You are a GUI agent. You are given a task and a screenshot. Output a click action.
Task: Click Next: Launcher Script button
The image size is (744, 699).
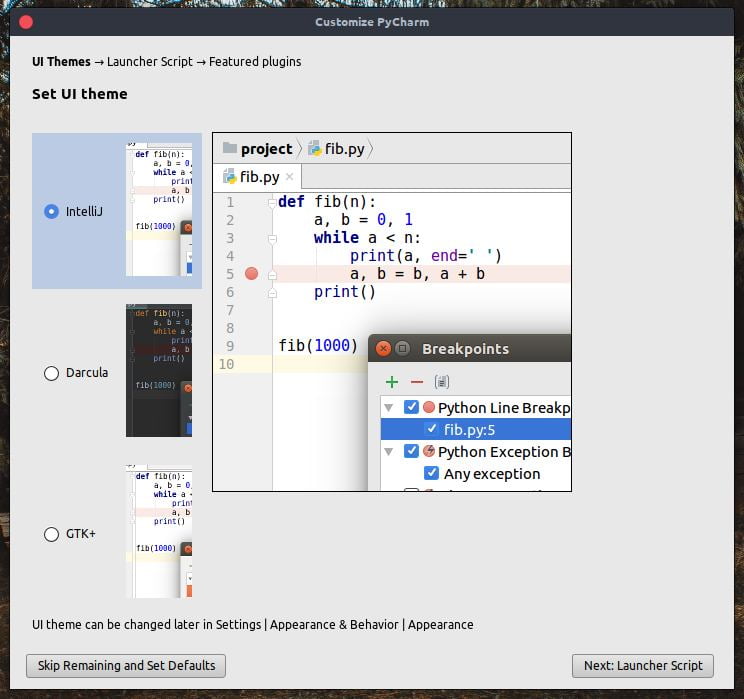tap(642, 666)
